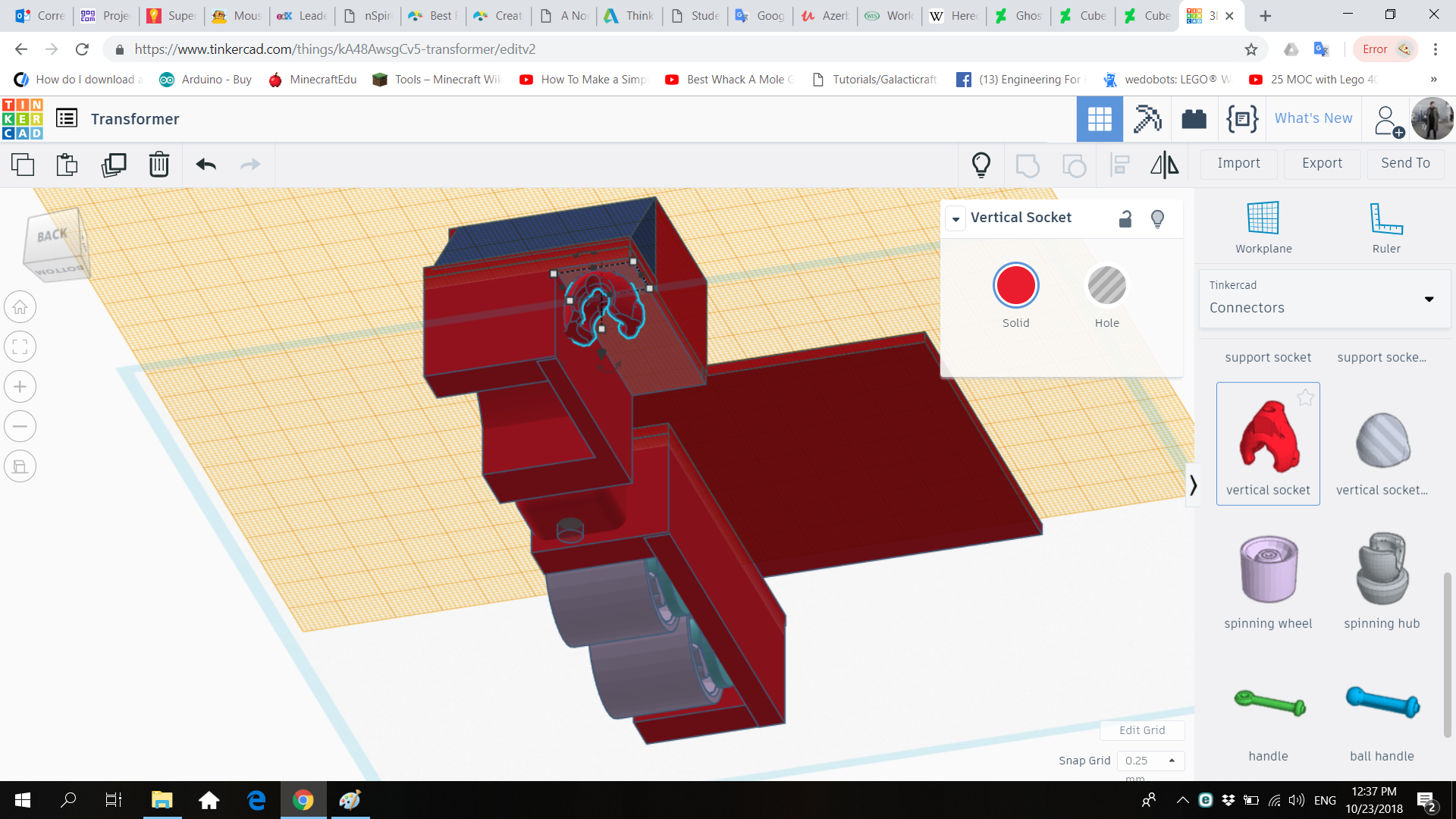Collapse the Vertical Socket panel with its chevron
The height and width of the screenshot is (819, 1456).
click(955, 218)
